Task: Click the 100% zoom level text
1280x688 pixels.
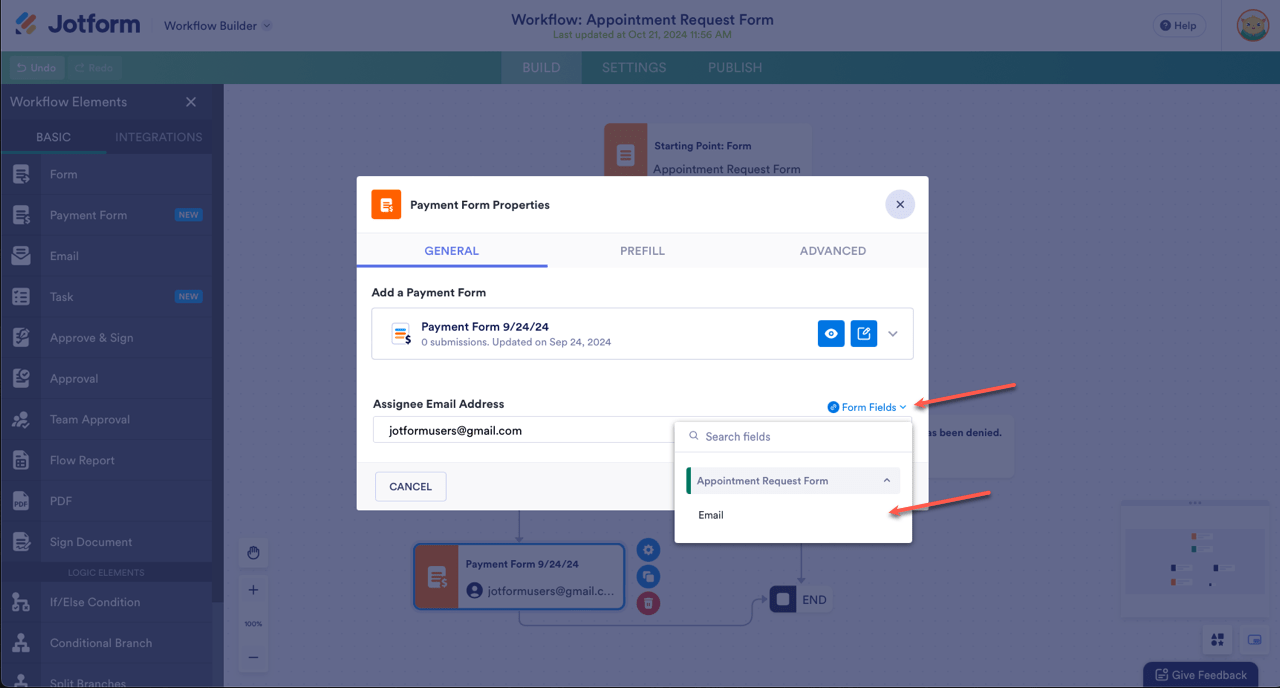Action: coord(253,624)
